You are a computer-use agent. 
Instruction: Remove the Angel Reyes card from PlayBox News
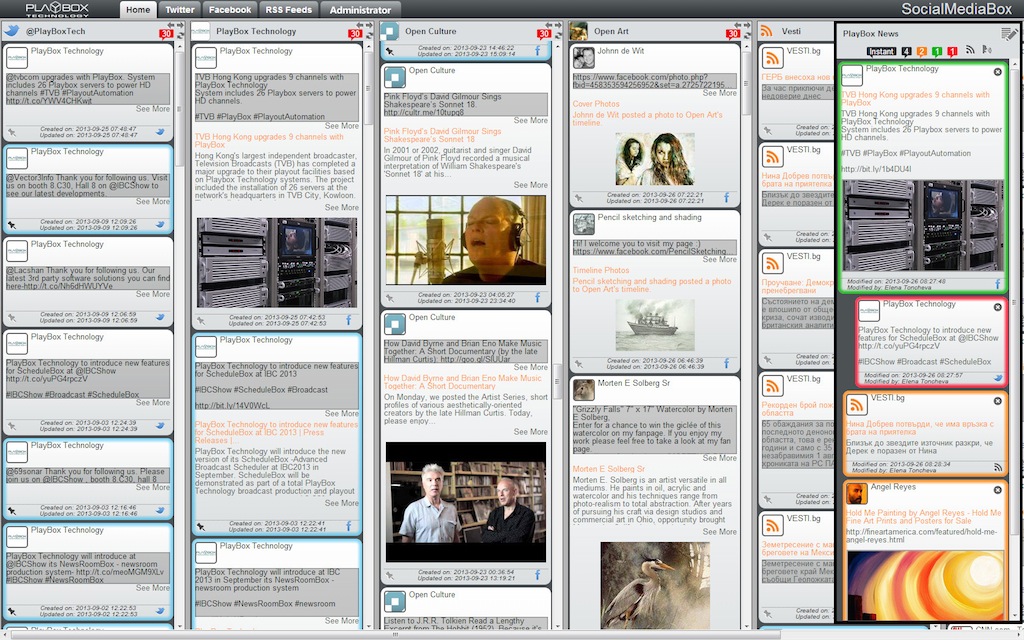pos(997,490)
